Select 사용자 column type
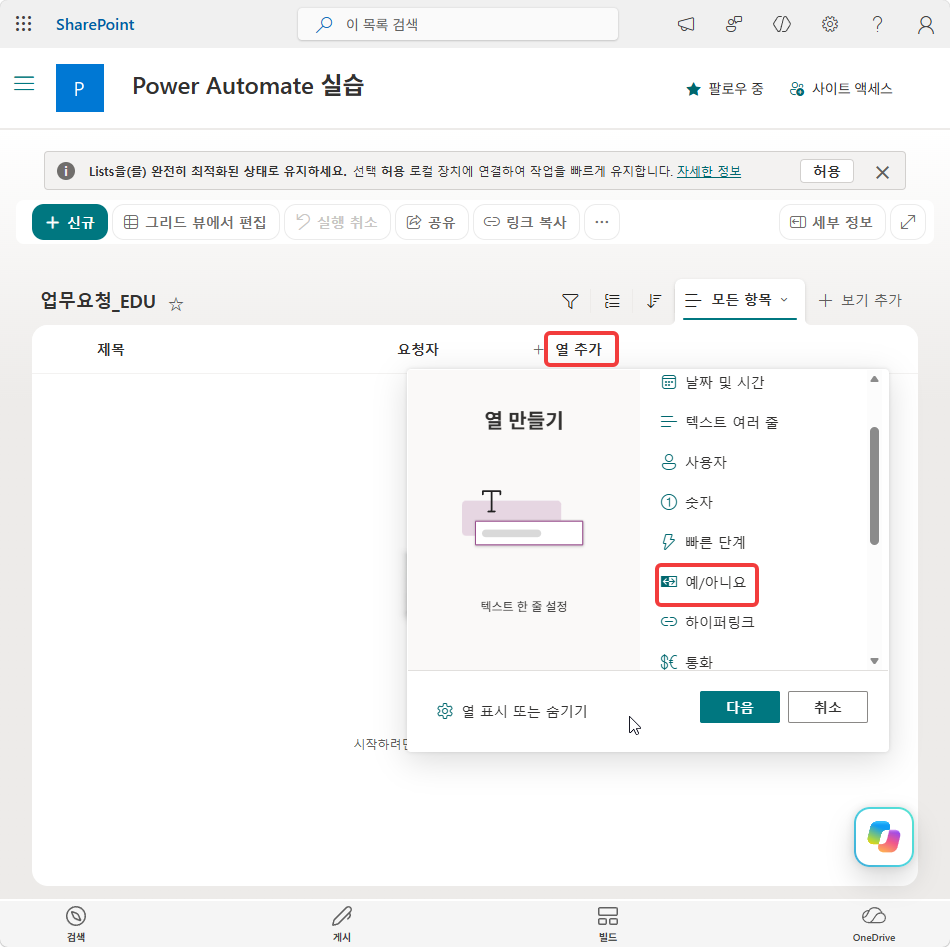 (693, 462)
